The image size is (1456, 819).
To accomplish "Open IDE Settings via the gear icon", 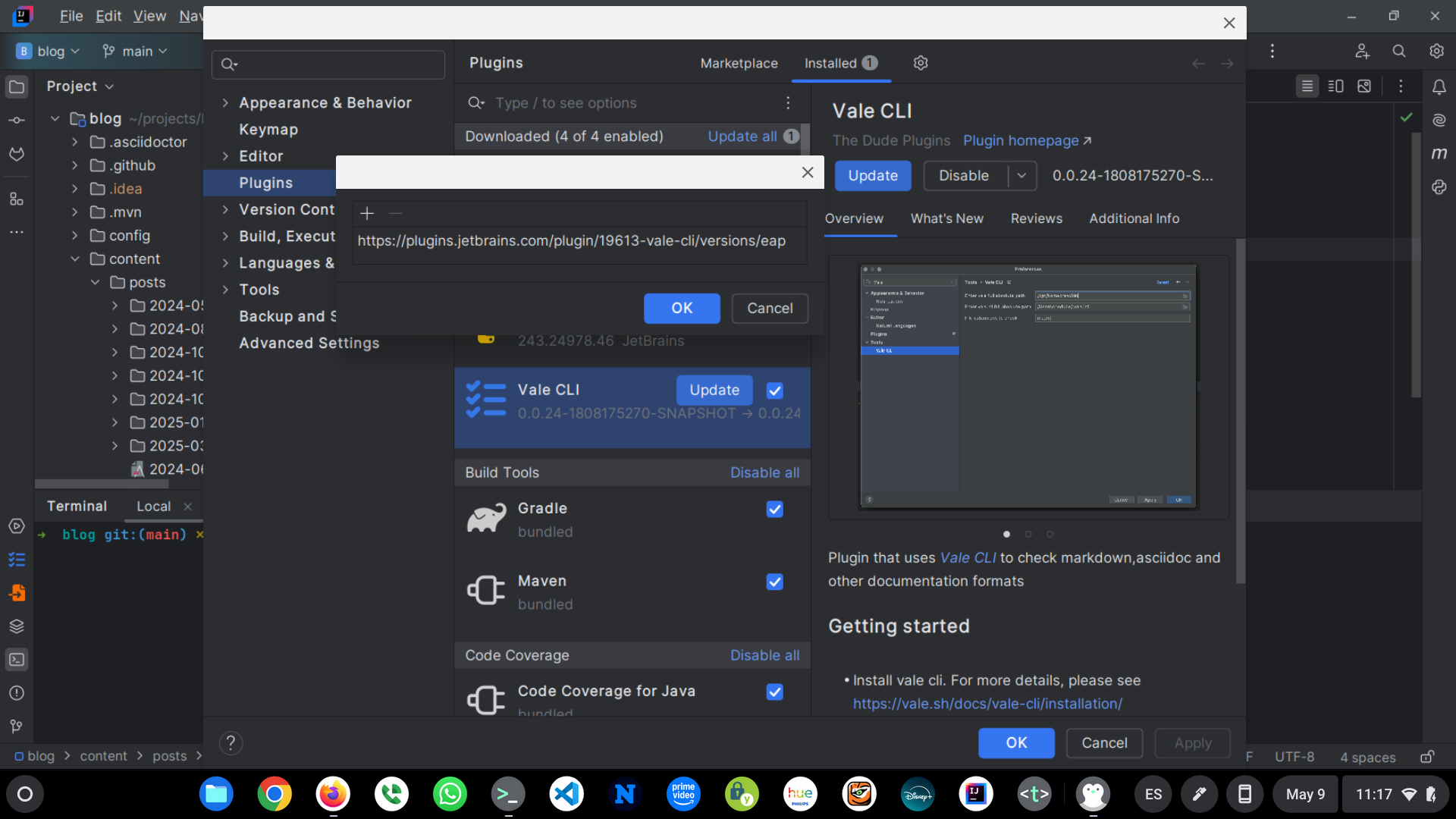I will point(1436,51).
